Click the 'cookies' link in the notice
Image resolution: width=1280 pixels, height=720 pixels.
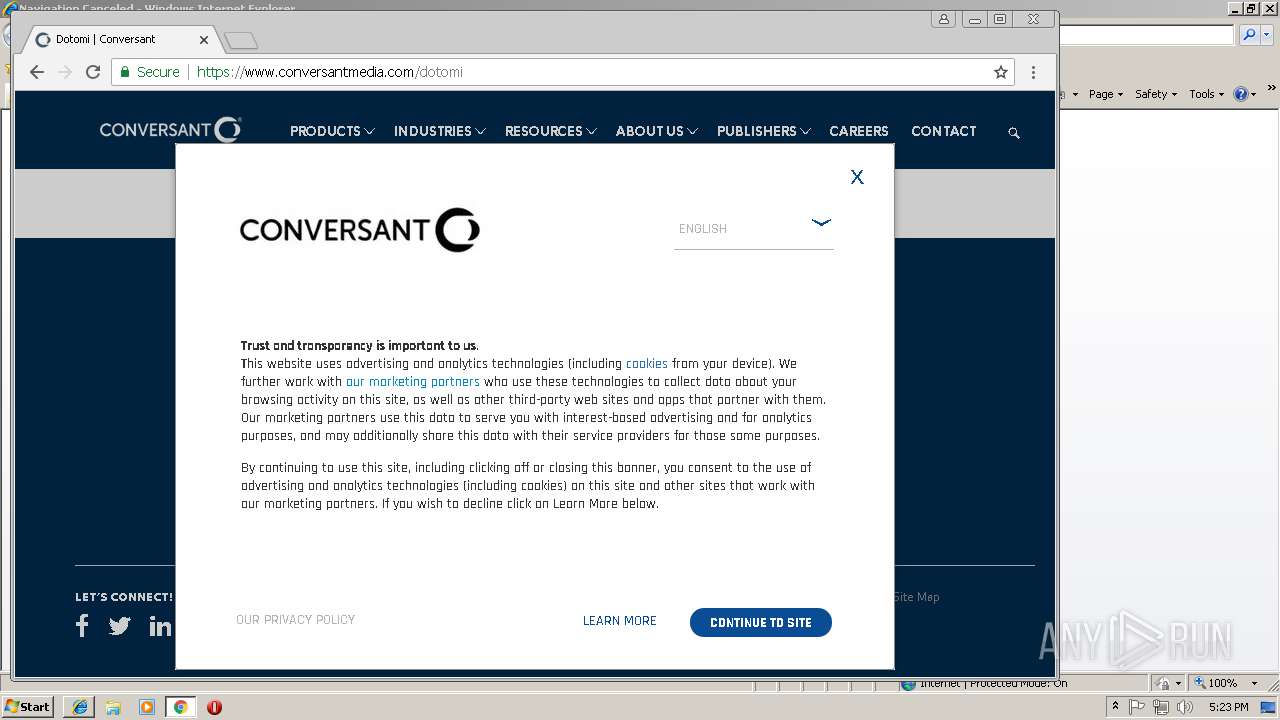647,364
